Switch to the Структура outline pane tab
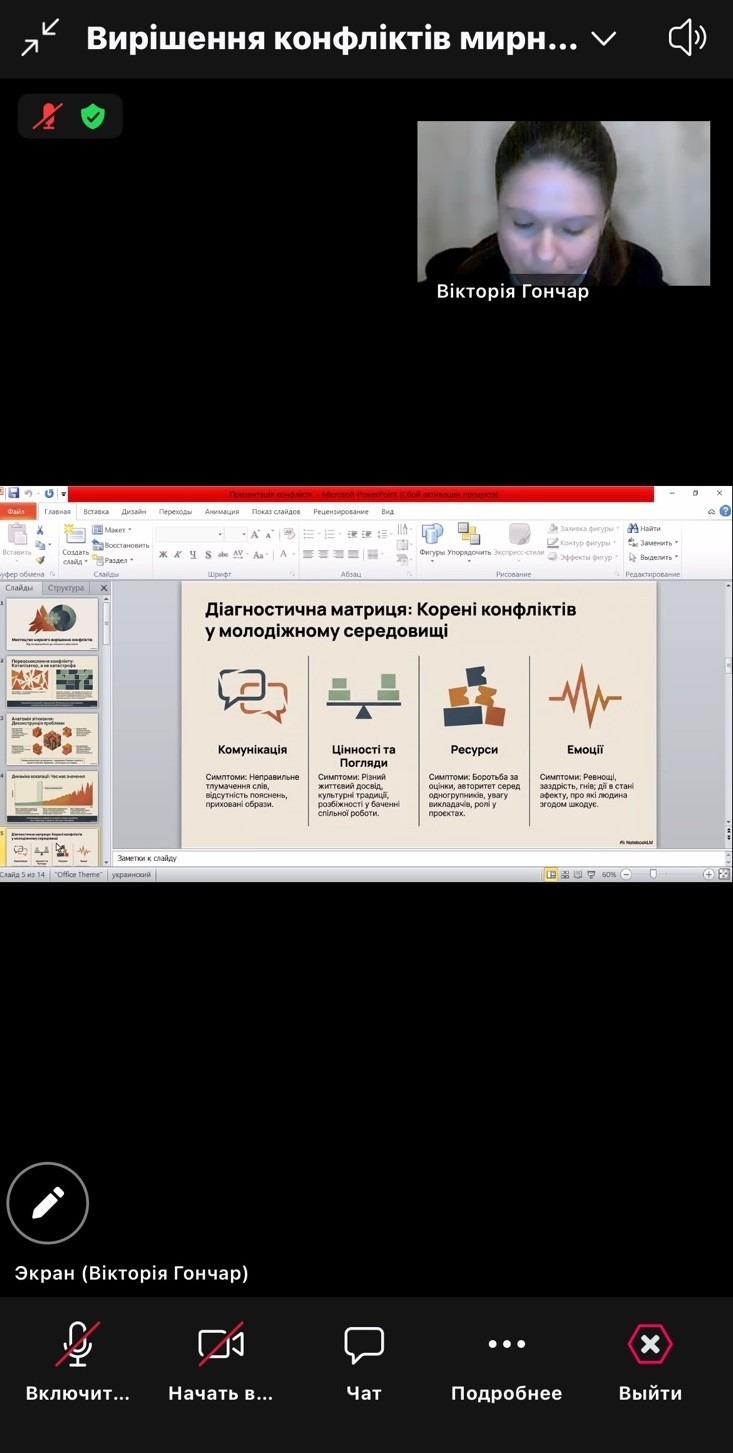 66,588
